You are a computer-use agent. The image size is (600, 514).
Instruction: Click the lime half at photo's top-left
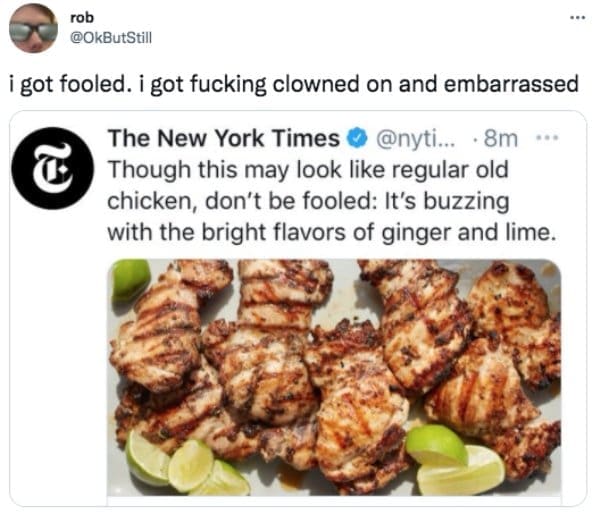131,278
